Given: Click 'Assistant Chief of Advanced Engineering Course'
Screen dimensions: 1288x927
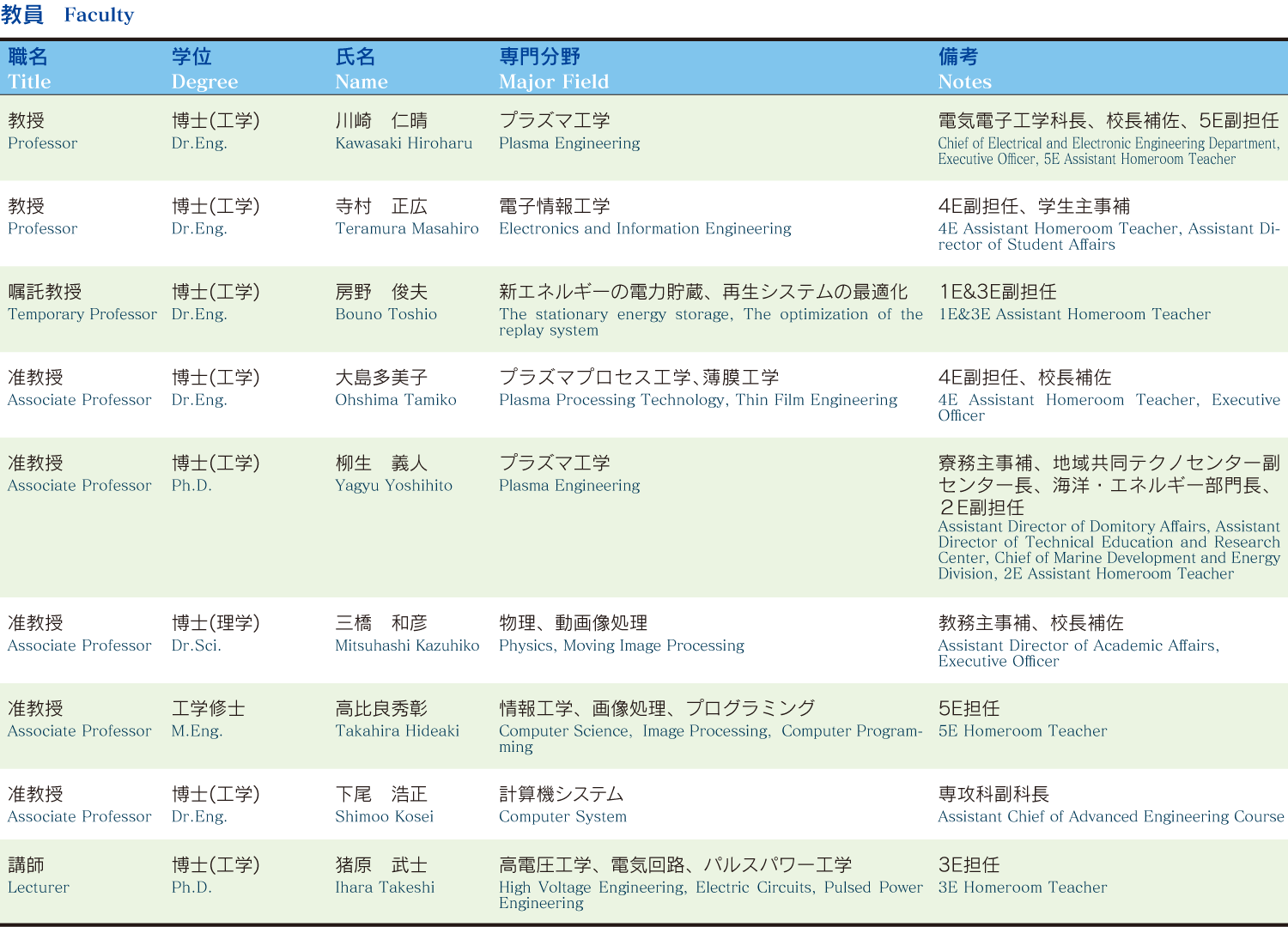Looking at the screenshot, I should [1111, 816].
